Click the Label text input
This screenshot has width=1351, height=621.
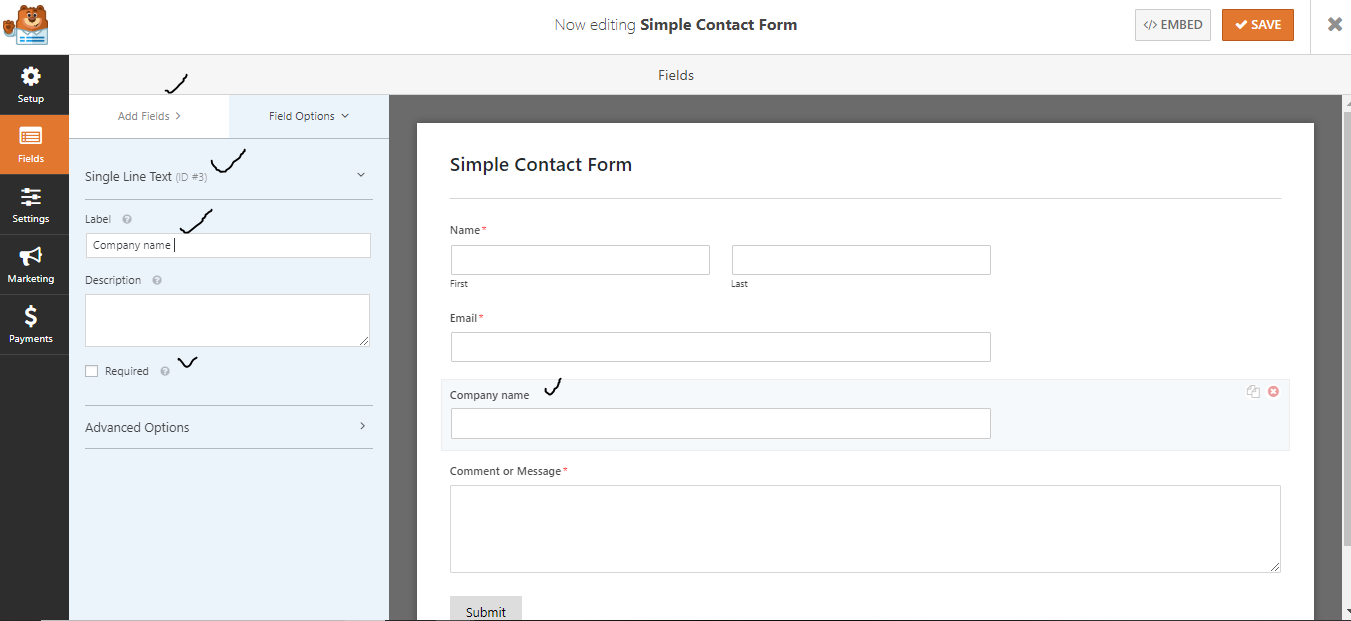tap(228, 245)
